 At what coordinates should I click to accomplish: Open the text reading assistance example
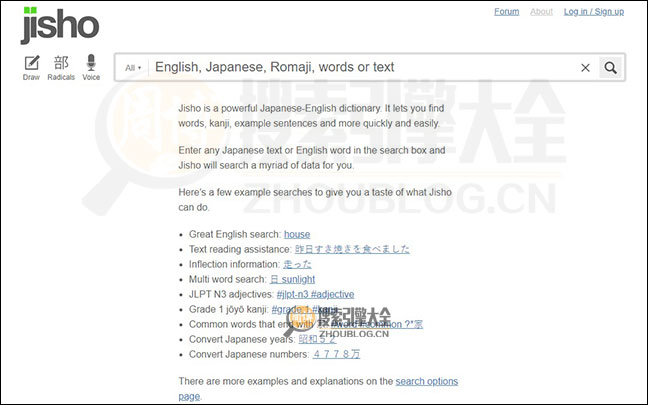352,249
